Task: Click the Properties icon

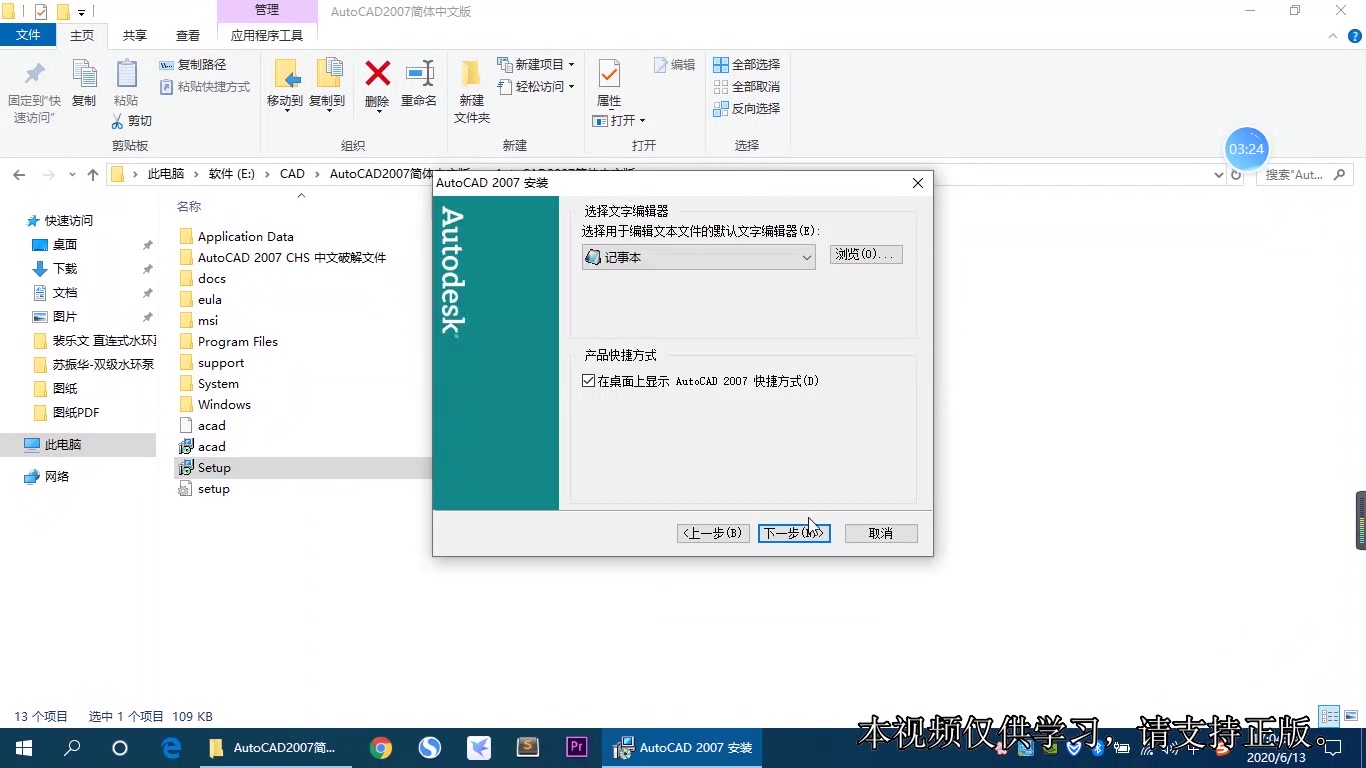Action: tap(609, 75)
